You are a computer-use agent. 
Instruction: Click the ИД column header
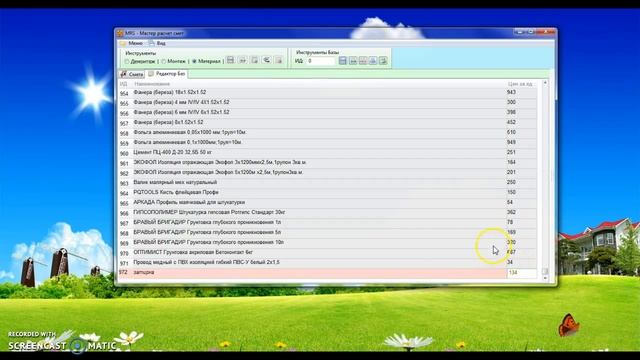point(123,84)
